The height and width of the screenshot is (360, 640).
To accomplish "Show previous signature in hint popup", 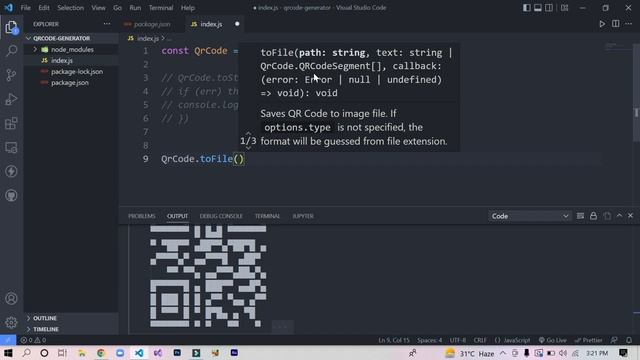I will click(248, 133).
